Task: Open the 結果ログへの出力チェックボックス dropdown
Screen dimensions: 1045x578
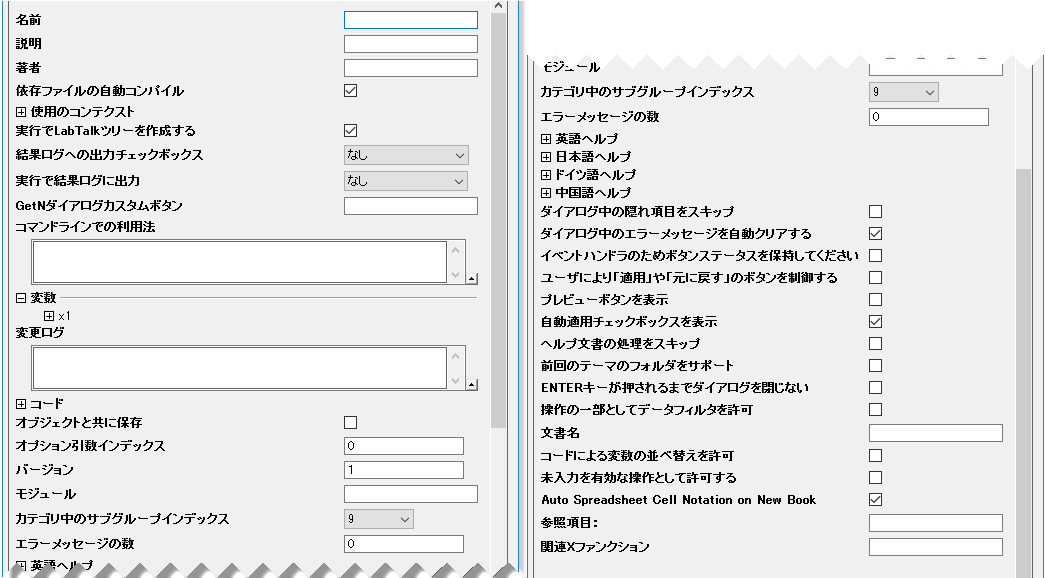Action: tap(406, 155)
